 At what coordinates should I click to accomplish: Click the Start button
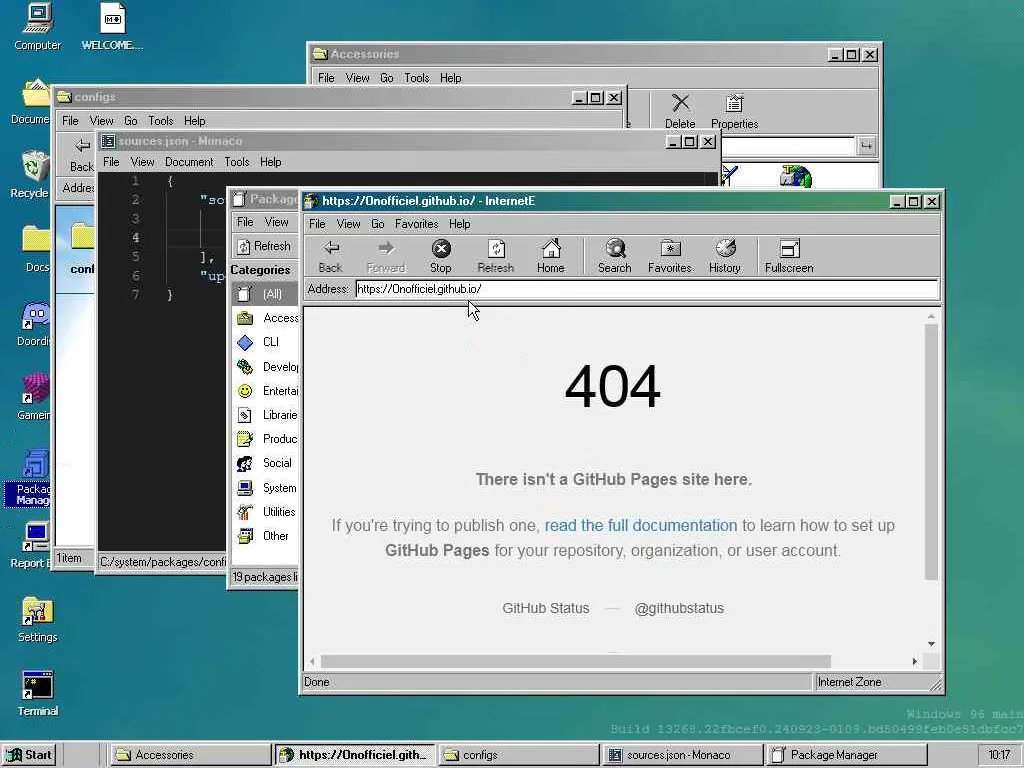point(29,755)
